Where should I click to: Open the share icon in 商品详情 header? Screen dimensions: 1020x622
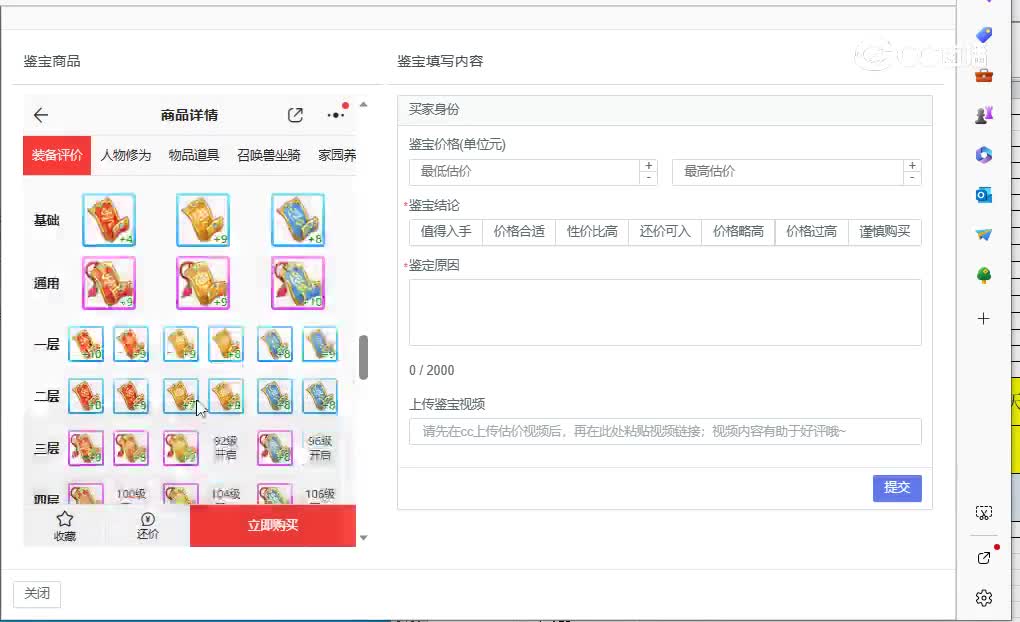coord(295,115)
